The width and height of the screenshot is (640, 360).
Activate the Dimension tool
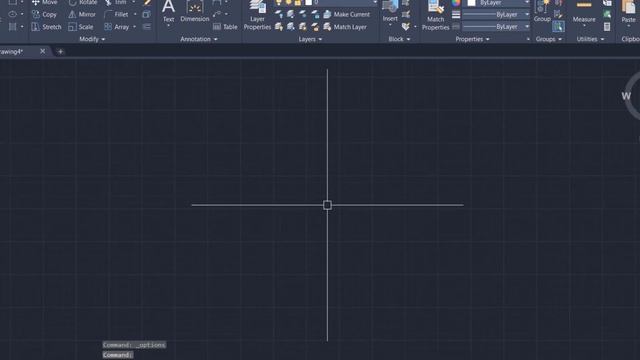[x=195, y=11]
